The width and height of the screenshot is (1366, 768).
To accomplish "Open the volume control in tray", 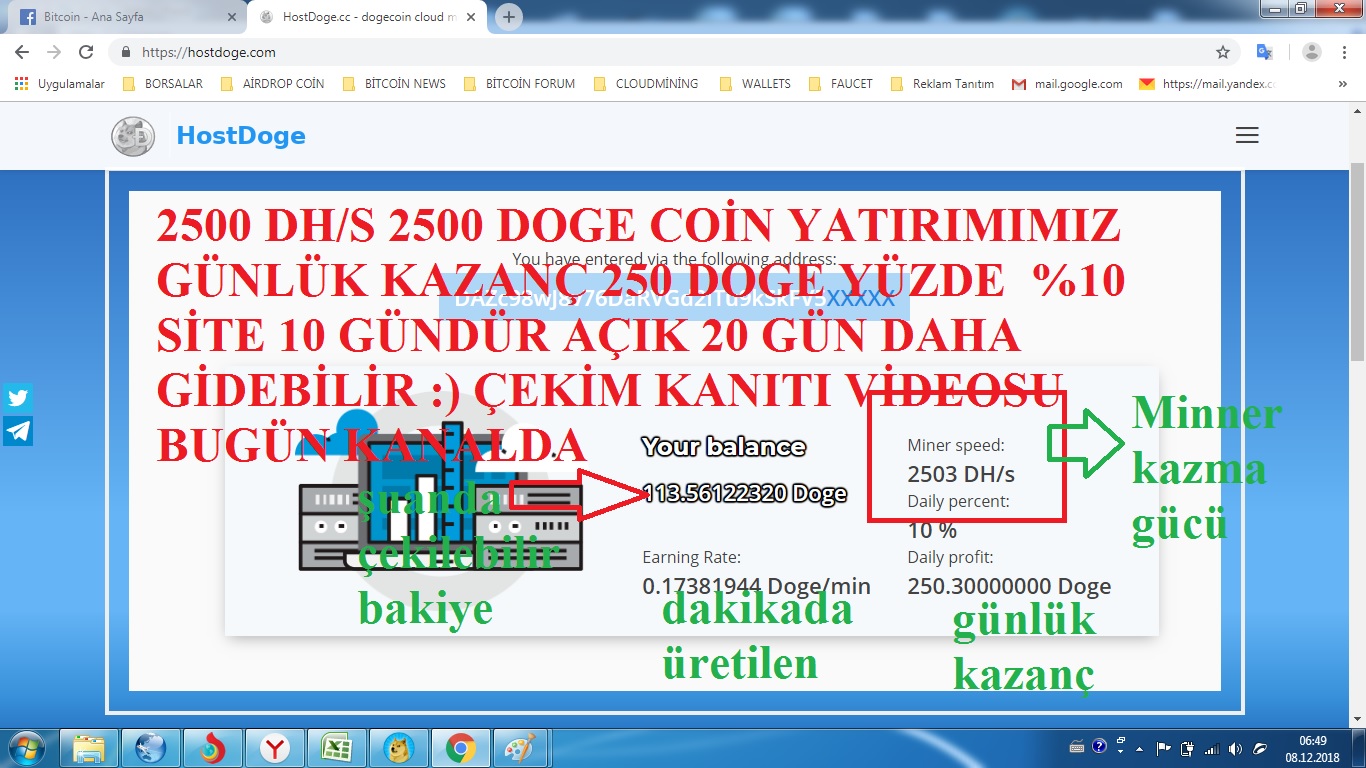I will coord(1236,748).
